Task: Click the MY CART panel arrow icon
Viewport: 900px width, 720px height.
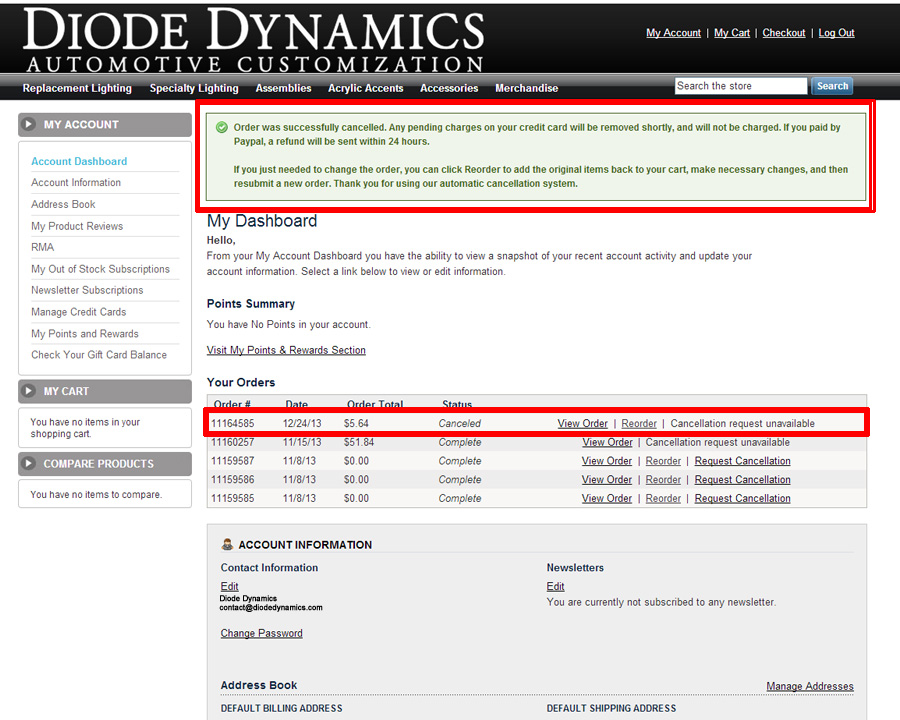Action: [x=28, y=391]
